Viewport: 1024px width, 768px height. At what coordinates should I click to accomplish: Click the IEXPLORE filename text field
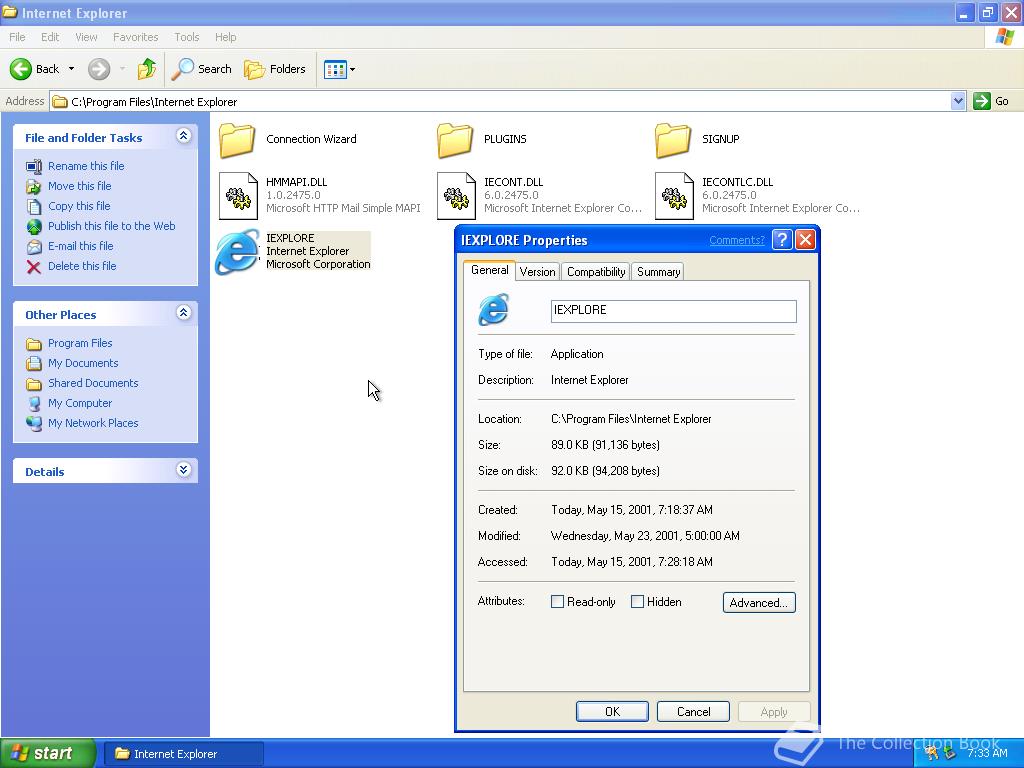[x=673, y=311]
